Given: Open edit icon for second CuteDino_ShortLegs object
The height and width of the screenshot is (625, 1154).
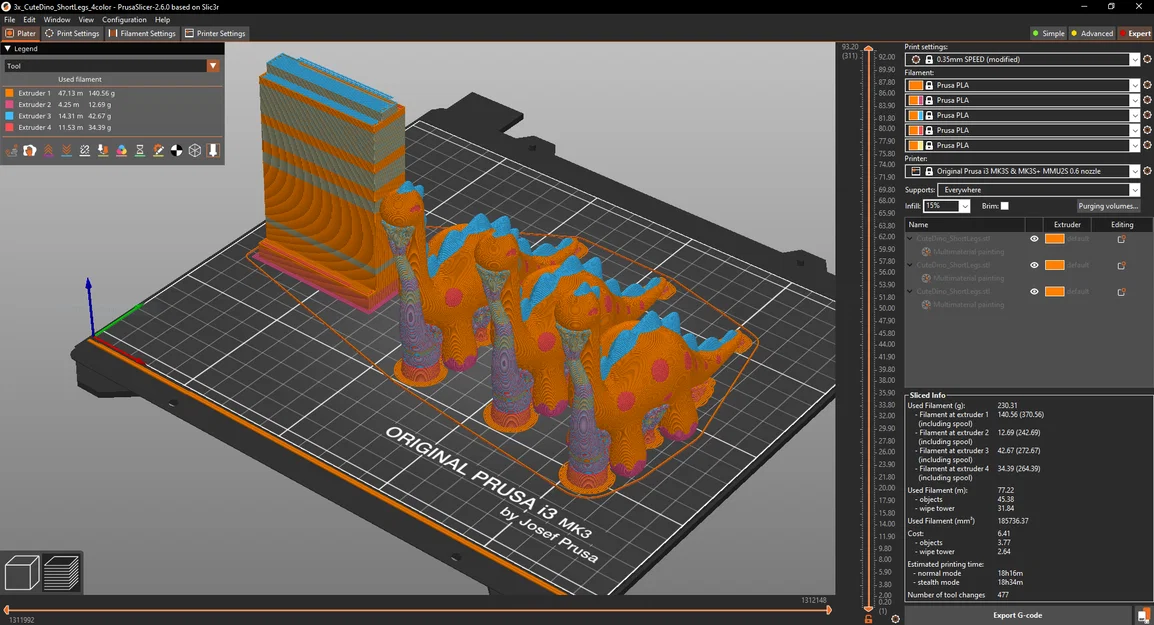Looking at the screenshot, I should tap(1122, 266).
